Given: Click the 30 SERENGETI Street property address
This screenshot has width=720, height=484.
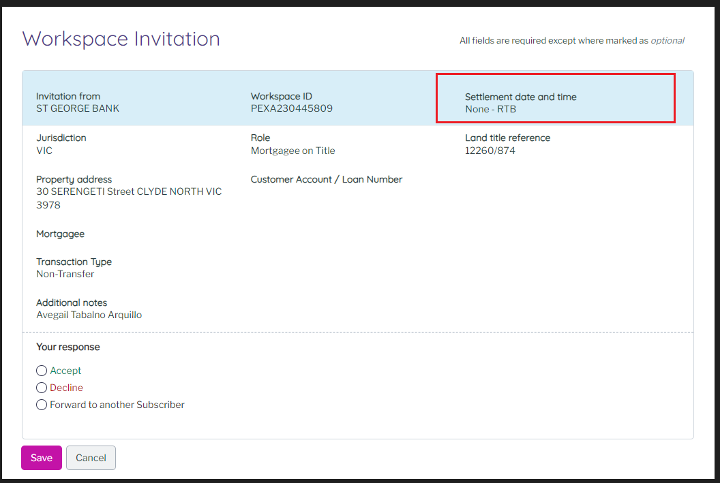Looking at the screenshot, I should point(128,192).
